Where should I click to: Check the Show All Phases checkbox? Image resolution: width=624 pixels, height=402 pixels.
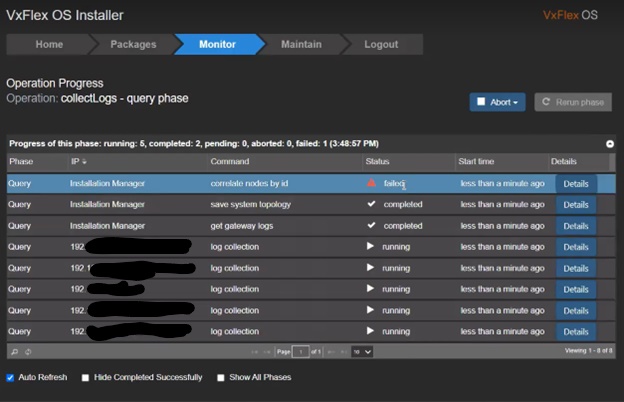click(221, 378)
